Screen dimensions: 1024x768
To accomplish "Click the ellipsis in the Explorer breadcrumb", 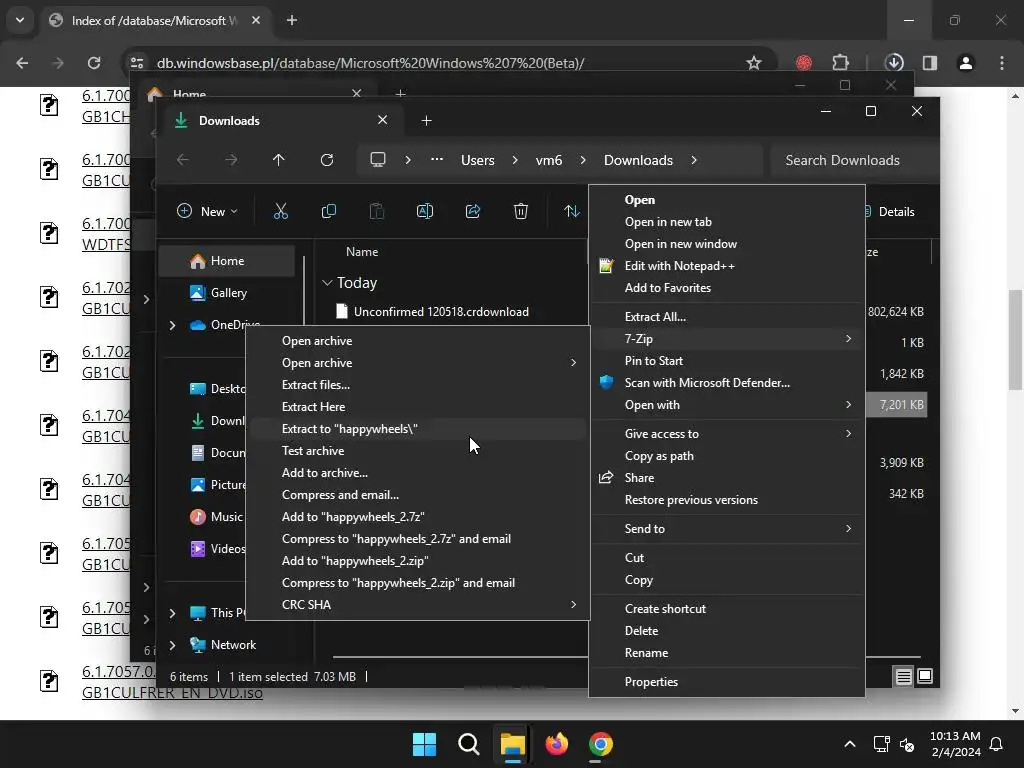I will click(x=437, y=160).
